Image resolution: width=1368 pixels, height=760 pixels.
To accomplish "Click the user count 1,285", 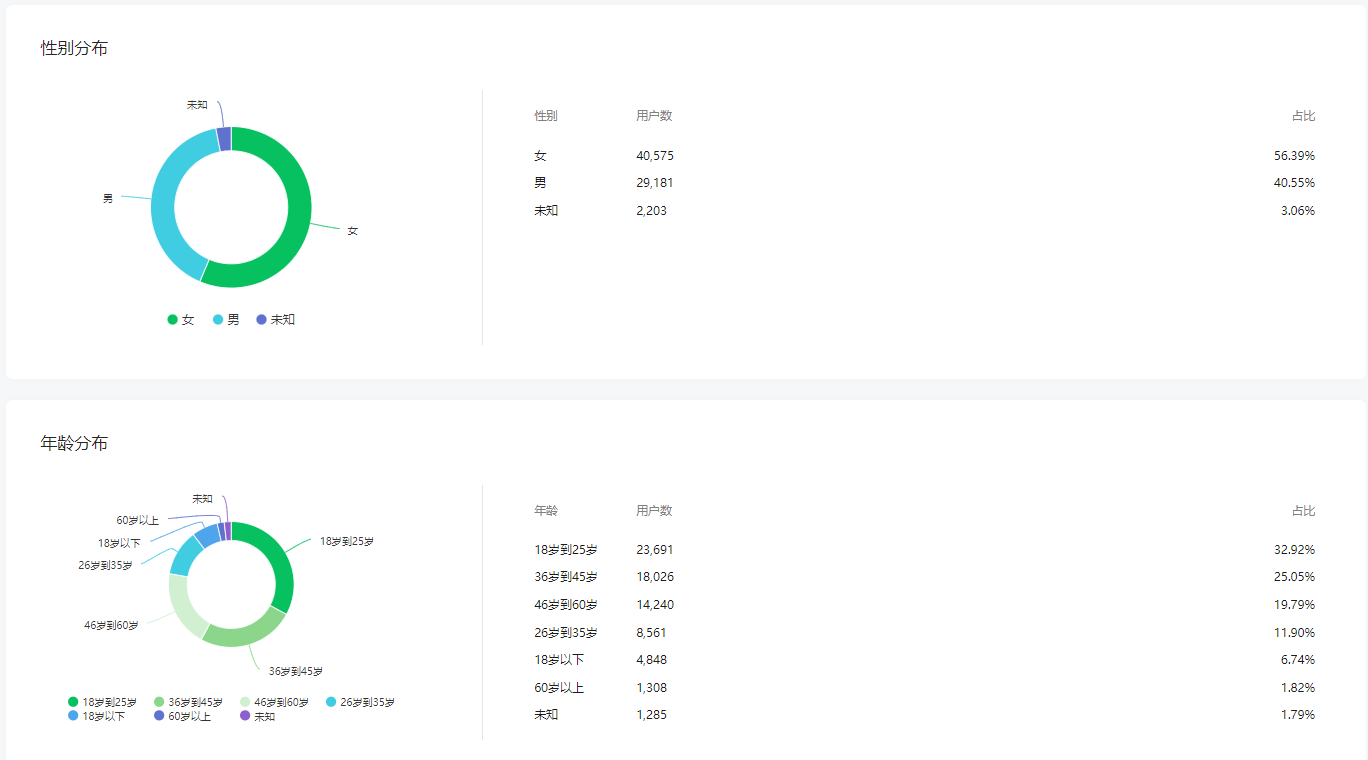I will click(x=651, y=715).
